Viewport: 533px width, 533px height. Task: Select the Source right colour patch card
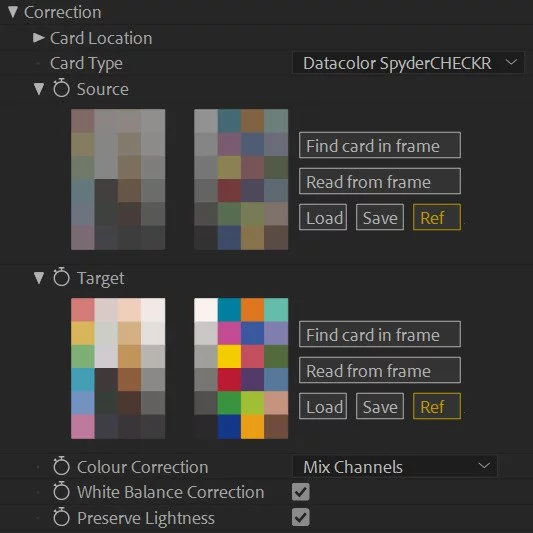pyautogui.click(x=241, y=179)
